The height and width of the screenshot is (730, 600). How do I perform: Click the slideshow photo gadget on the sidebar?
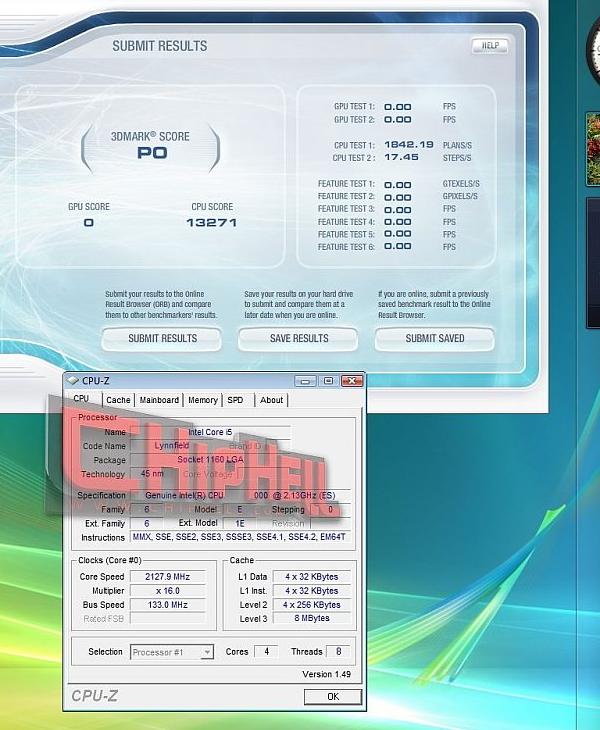coord(593,149)
